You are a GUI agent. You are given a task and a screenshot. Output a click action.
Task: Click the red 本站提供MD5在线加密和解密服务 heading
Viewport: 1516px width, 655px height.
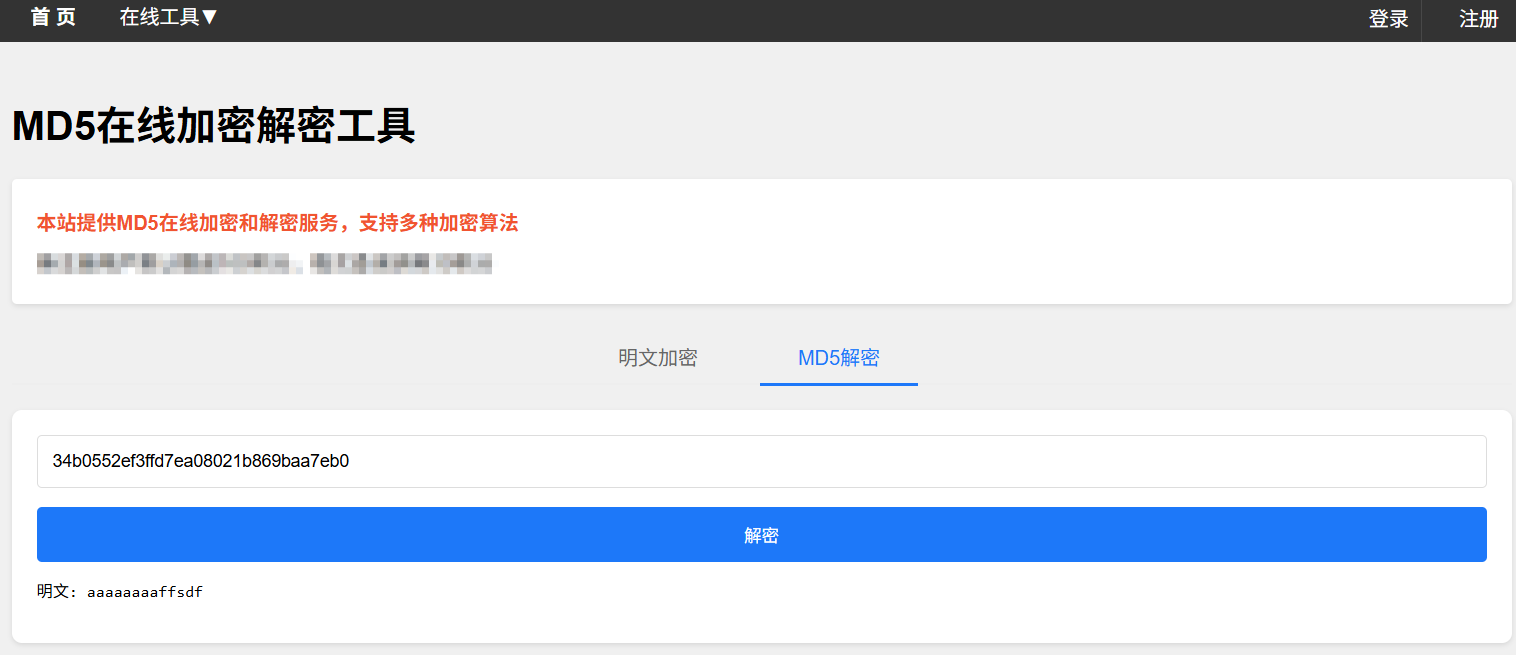point(277,223)
